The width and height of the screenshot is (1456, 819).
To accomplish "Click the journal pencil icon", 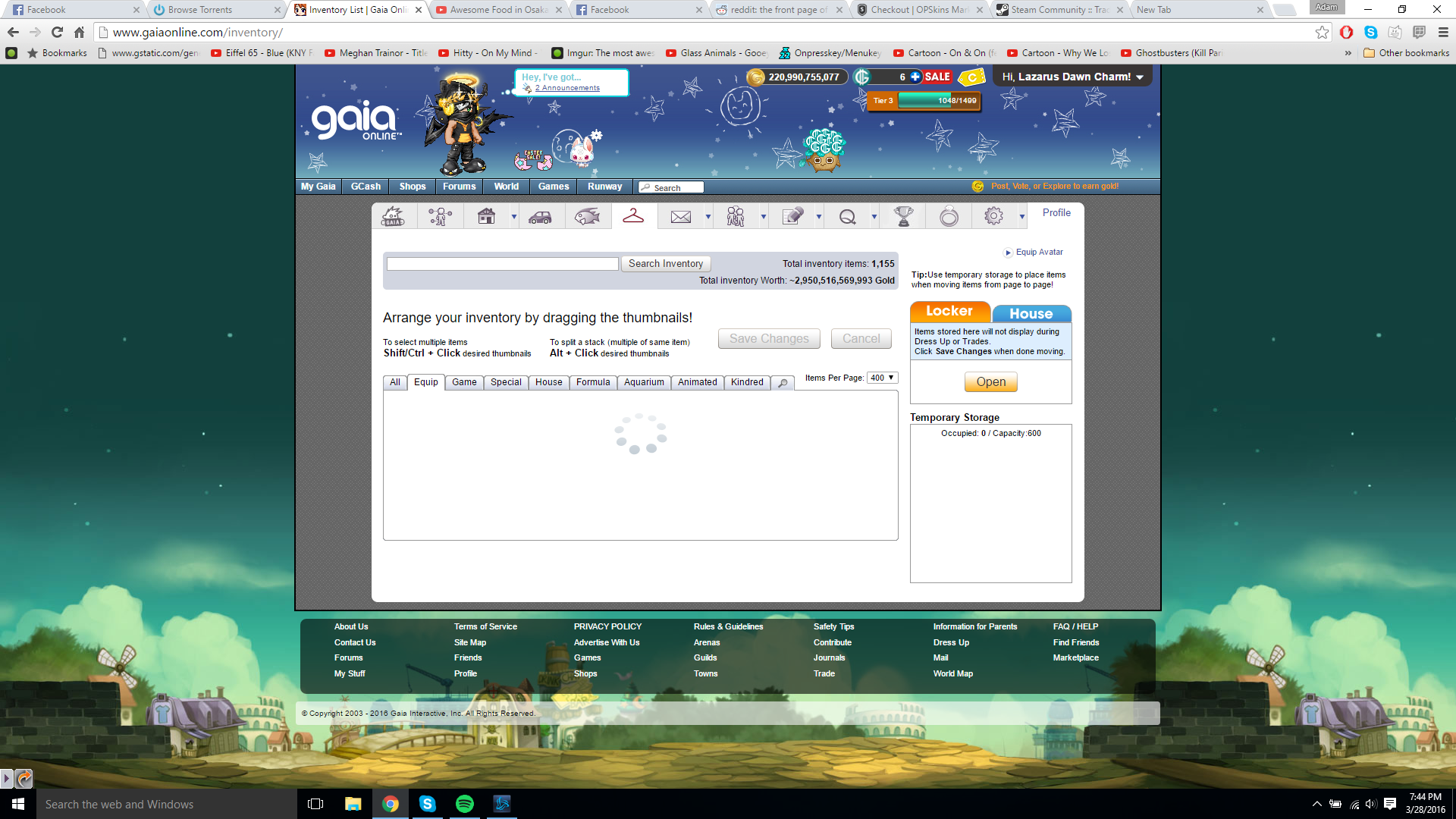I will (x=792, y=217).
